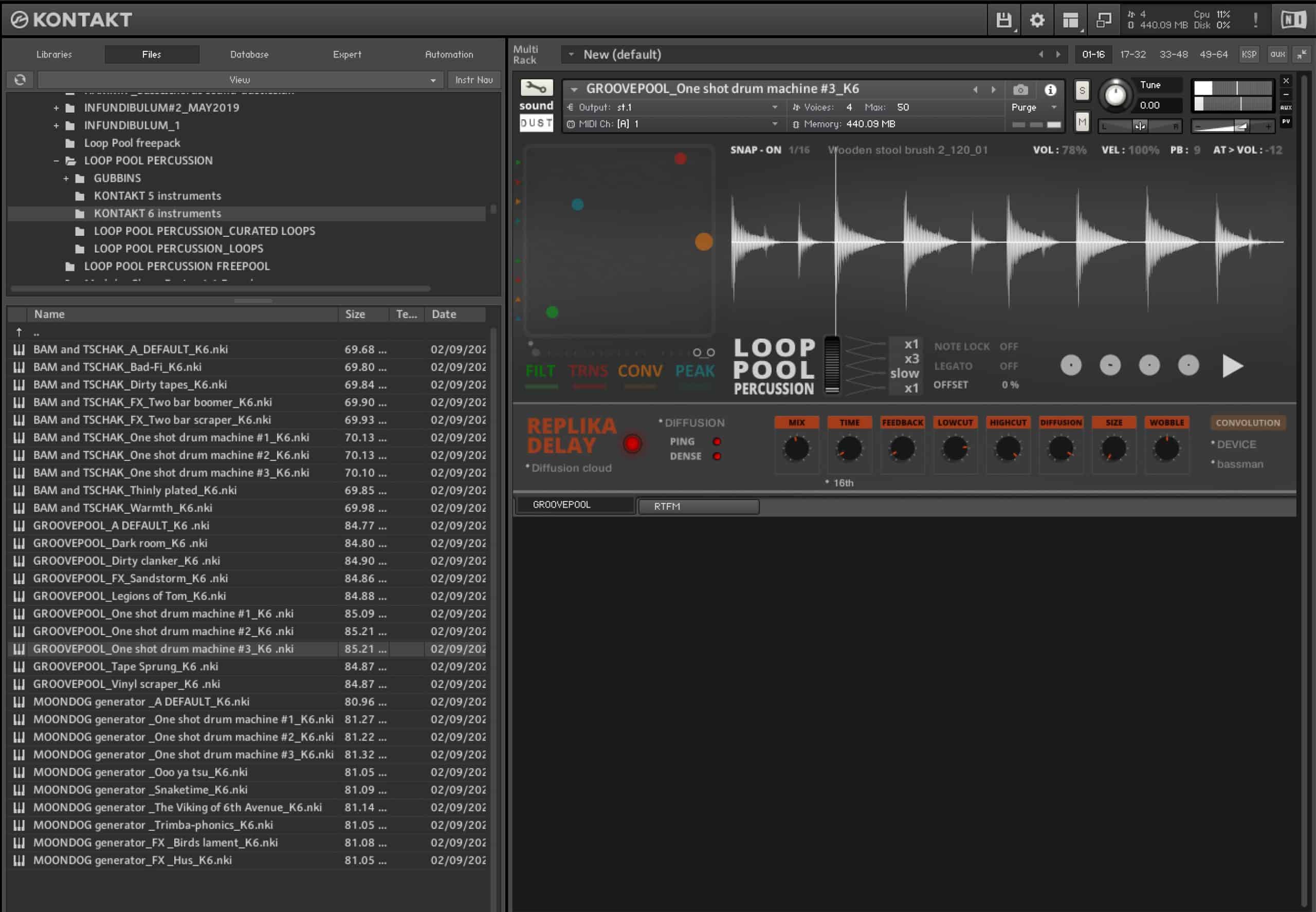Toggle SNAP - ON setting
Viewport: 1316px width, 912px height.
tap(755, 150)
